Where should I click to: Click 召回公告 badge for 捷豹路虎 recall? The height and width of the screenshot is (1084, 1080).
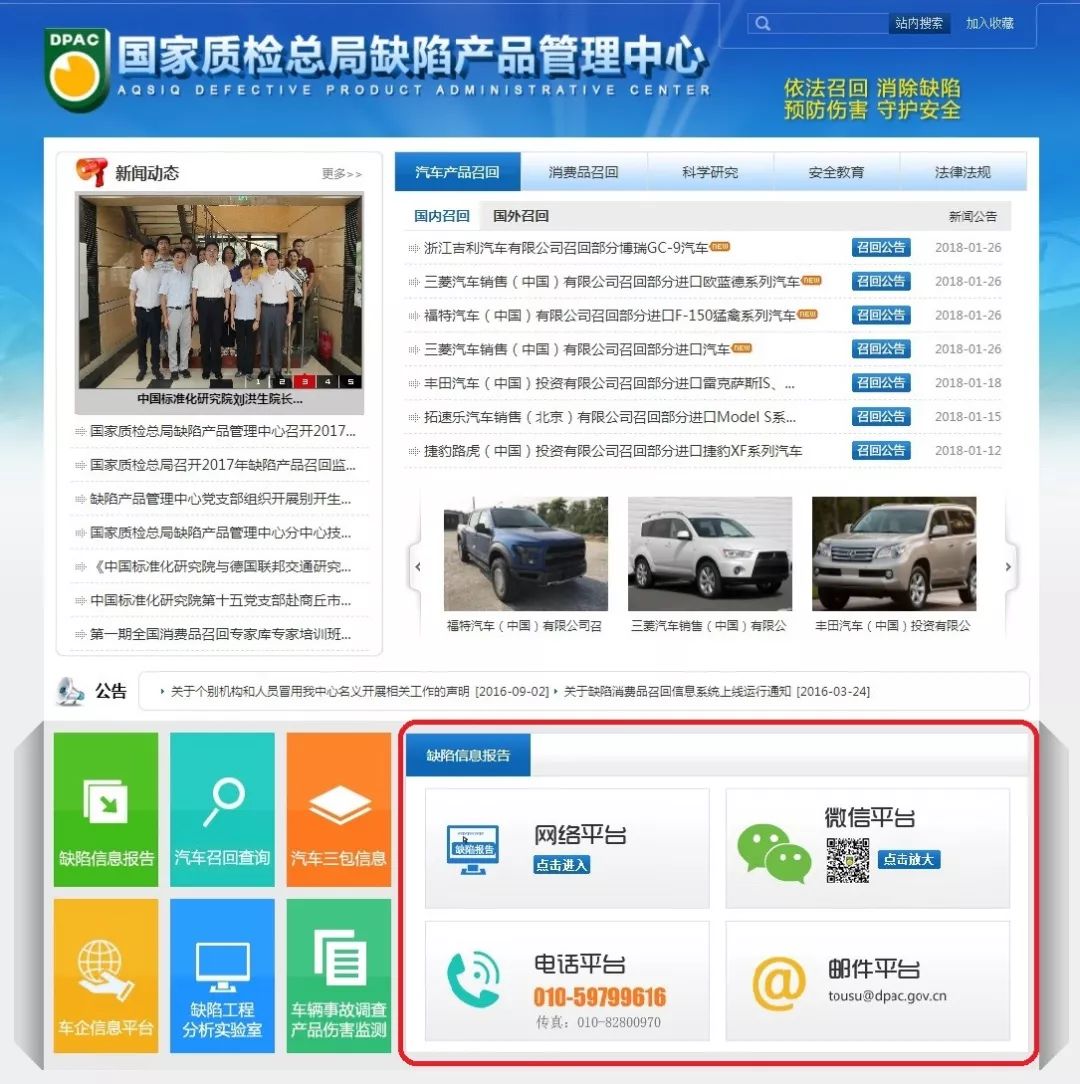(881, 451)
